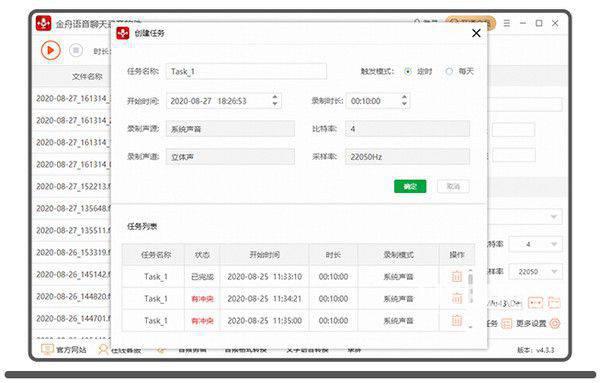The width and height of the screenshot is (600, 383).
Task: Select 有冲突 status in 11:35:00 task row
Action: [202, 321]
